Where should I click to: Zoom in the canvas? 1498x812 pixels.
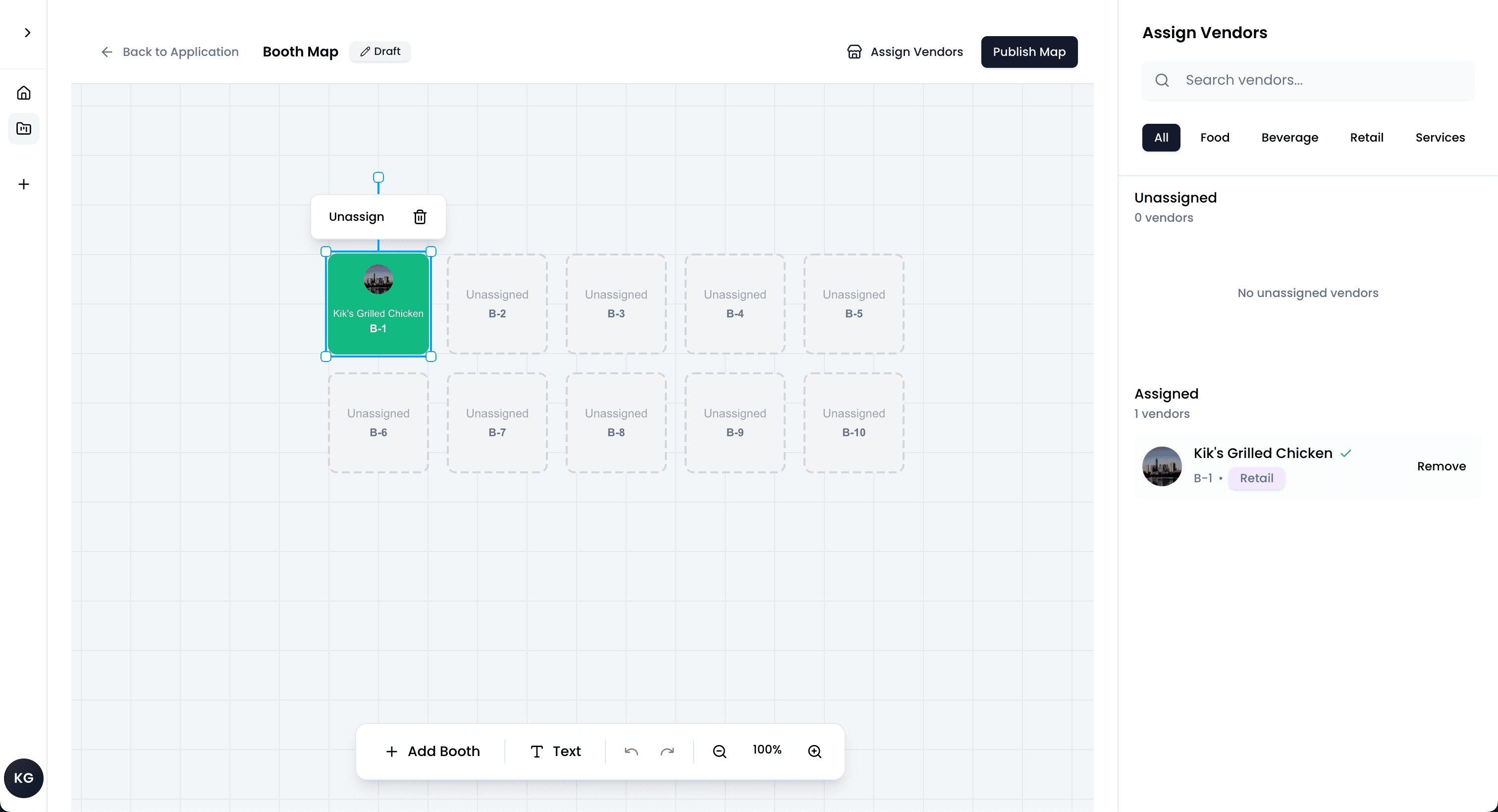point(815,751)
